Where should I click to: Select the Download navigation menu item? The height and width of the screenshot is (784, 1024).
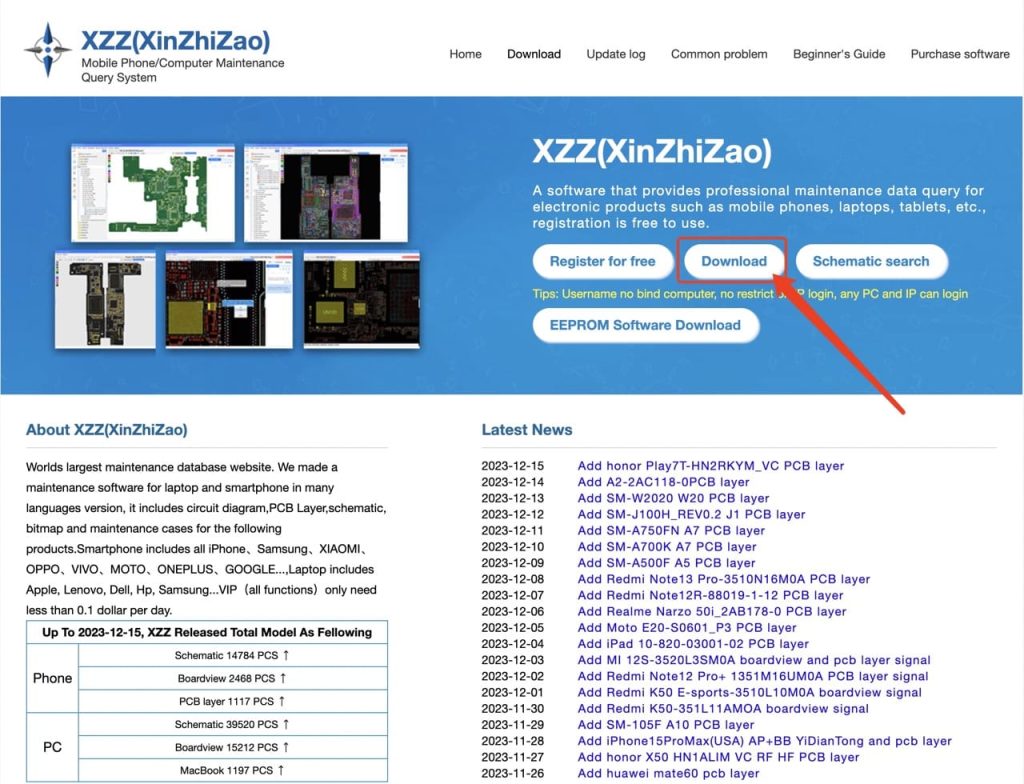click(x=533, y=54)
